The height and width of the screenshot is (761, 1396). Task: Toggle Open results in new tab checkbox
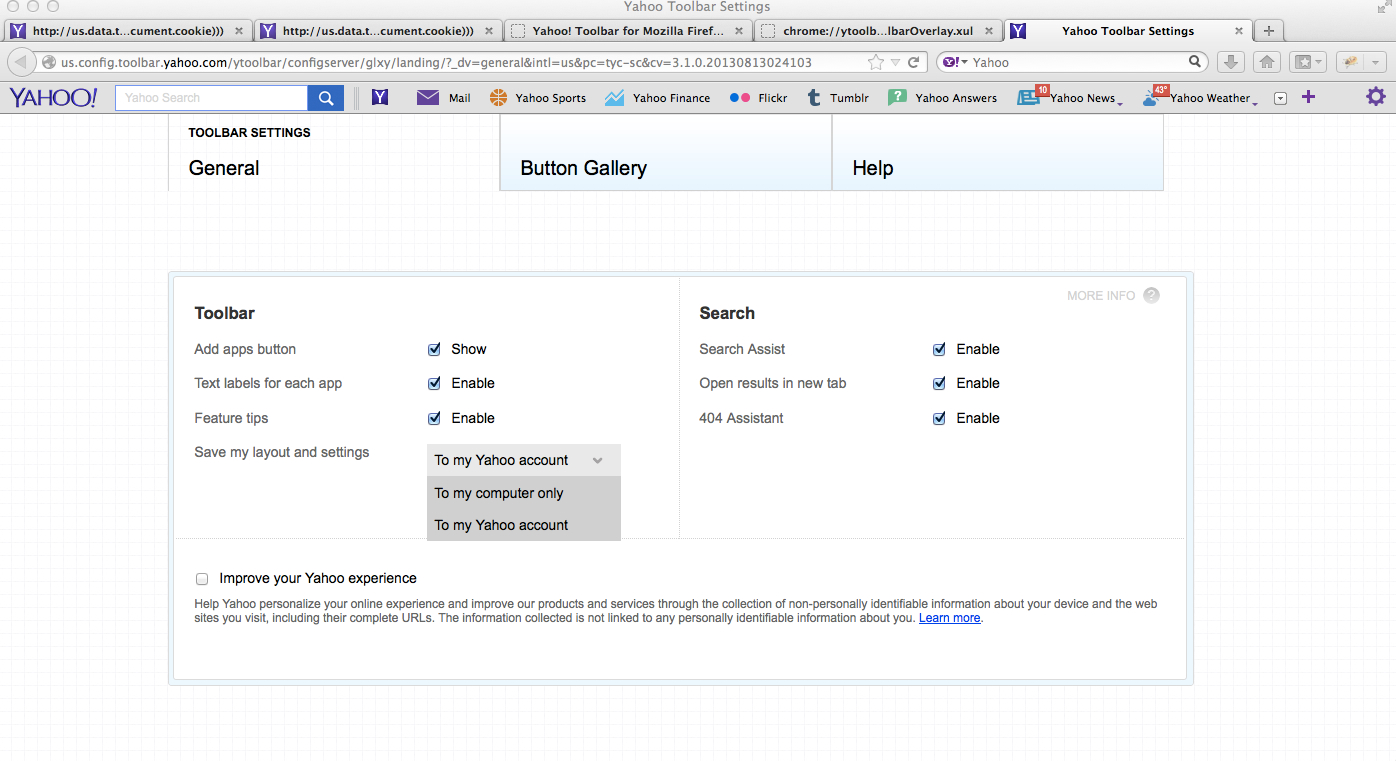(x=939, y=383)
